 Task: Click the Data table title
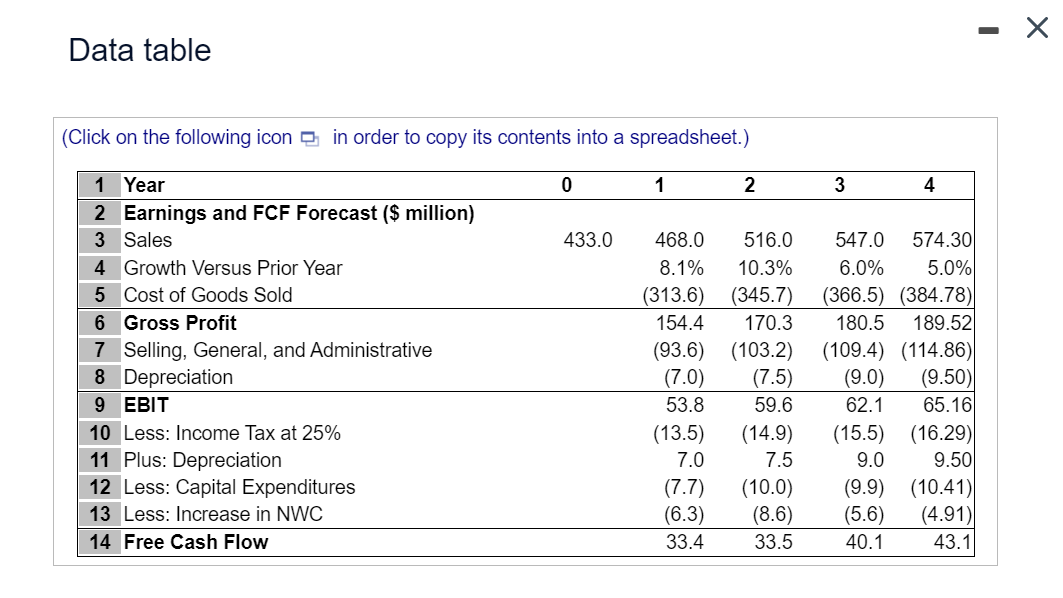click(x=139, y=49)
